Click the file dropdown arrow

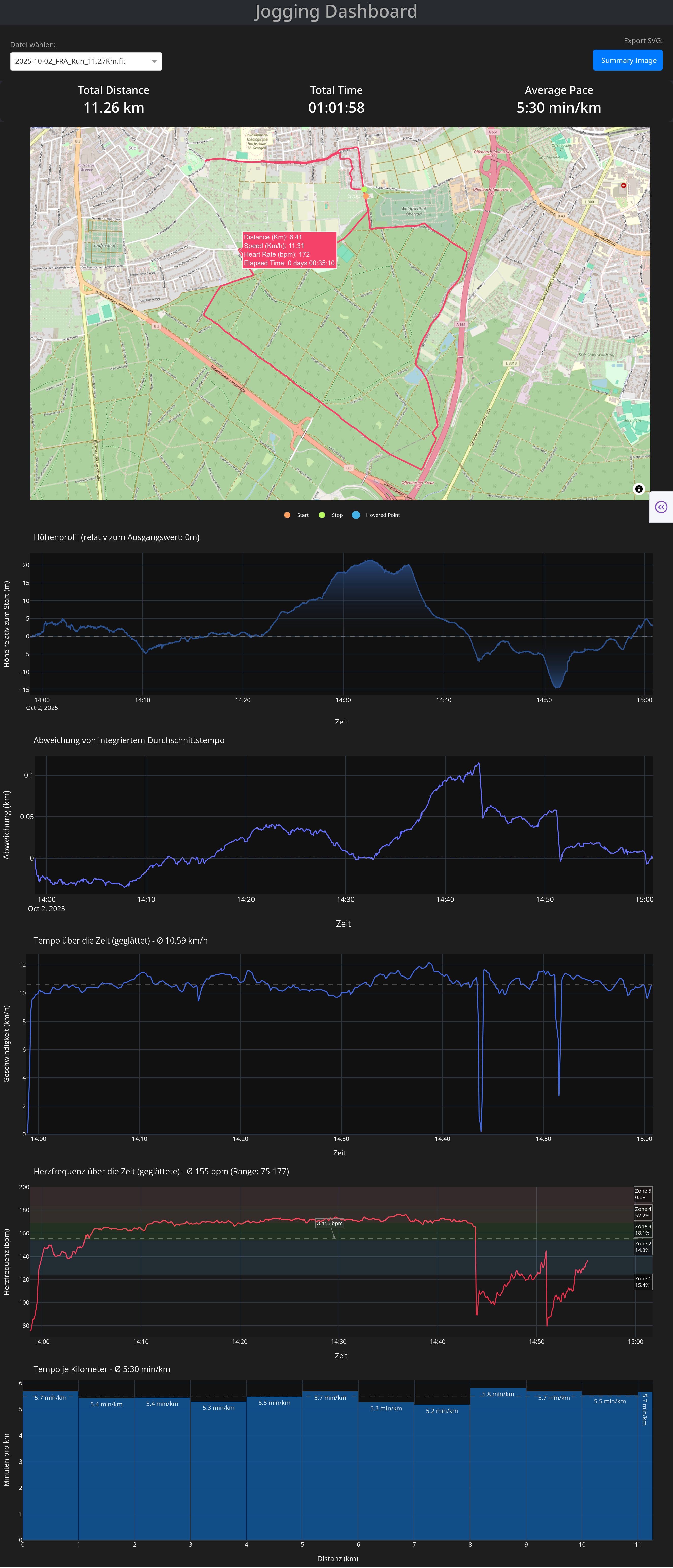[x=154, y=61]
